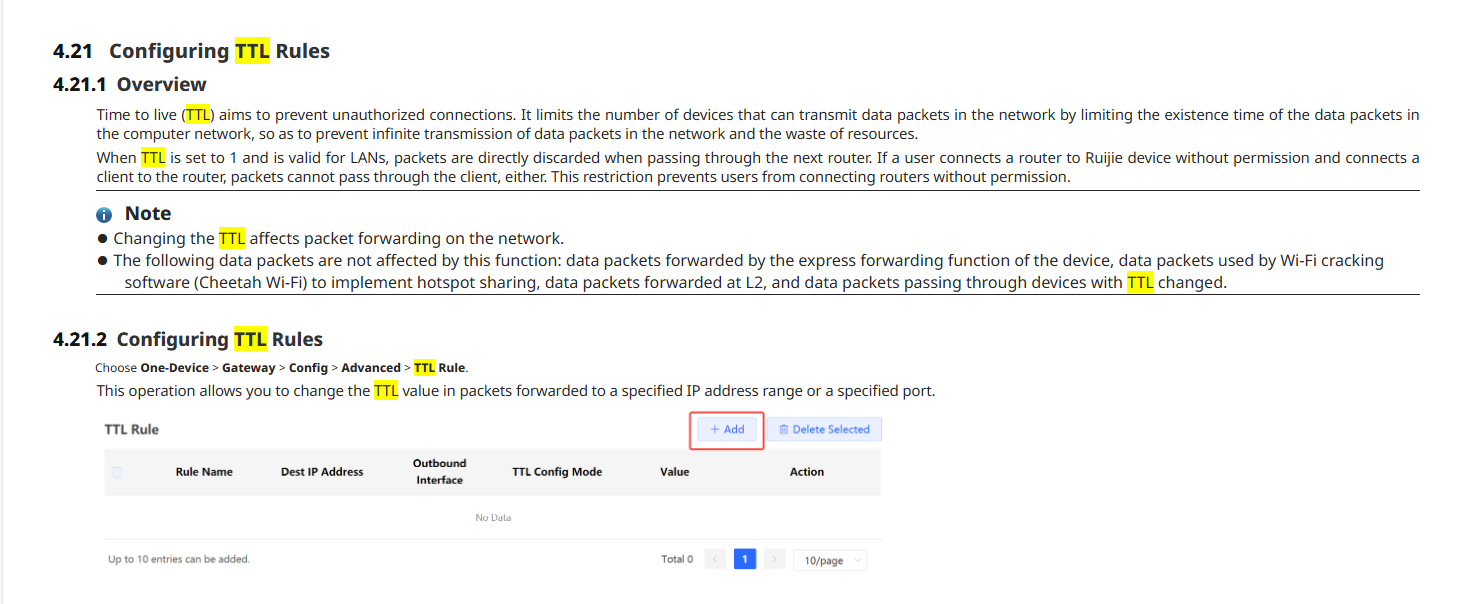Click the trash icon in Delete Selected
1468x604 pixels.
tap(784, 430)
